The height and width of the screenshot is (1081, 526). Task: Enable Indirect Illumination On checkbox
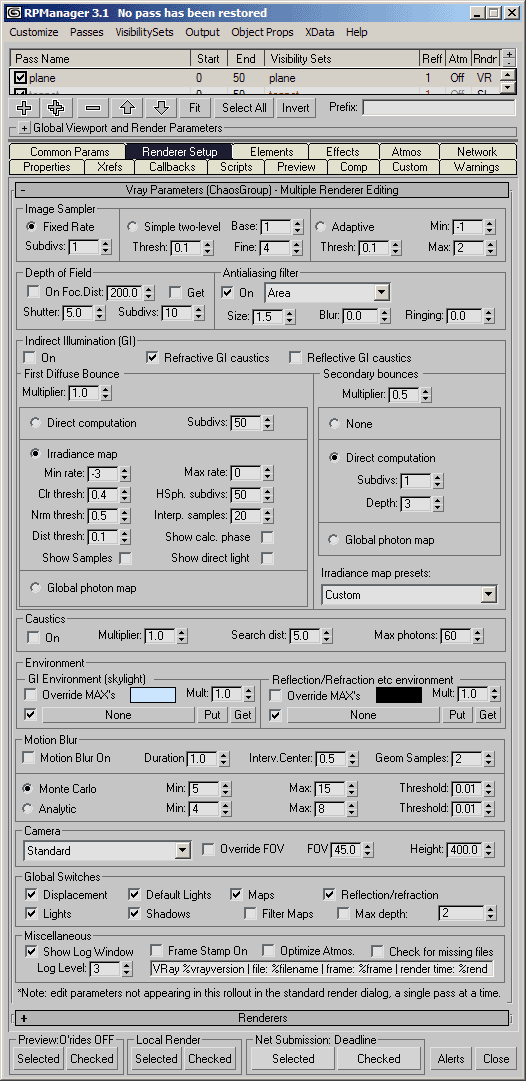(x=30, y=358)
